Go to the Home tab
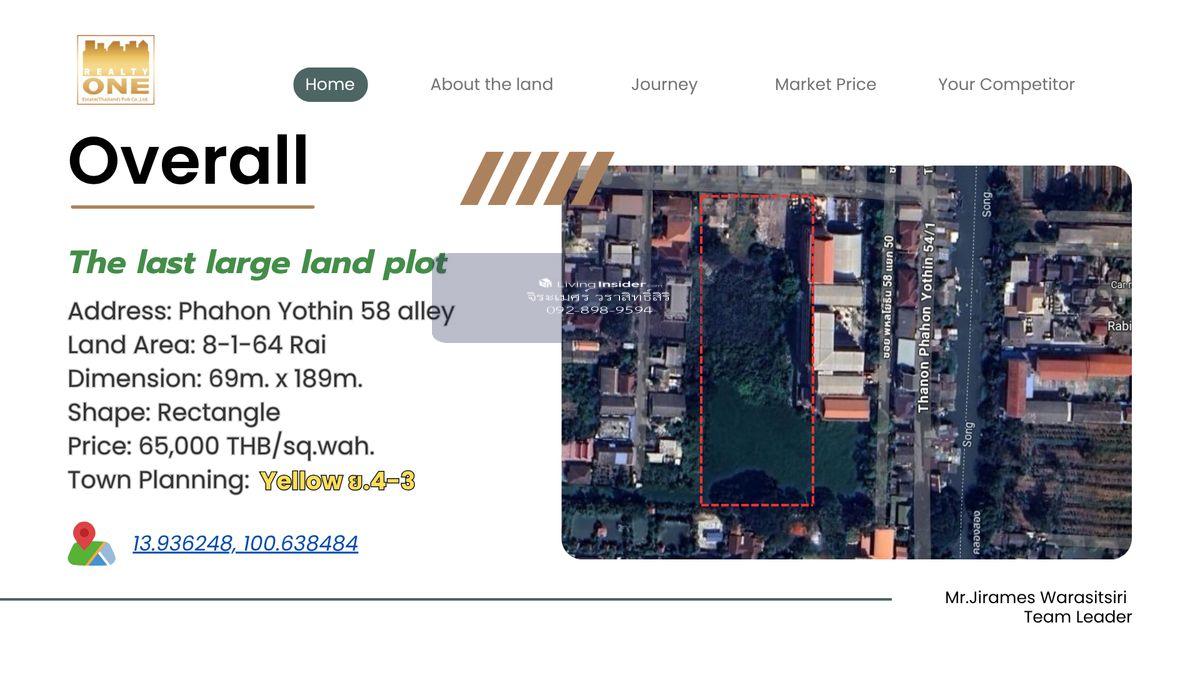This screenshot has height=675, width=1200. click(330, 85)
